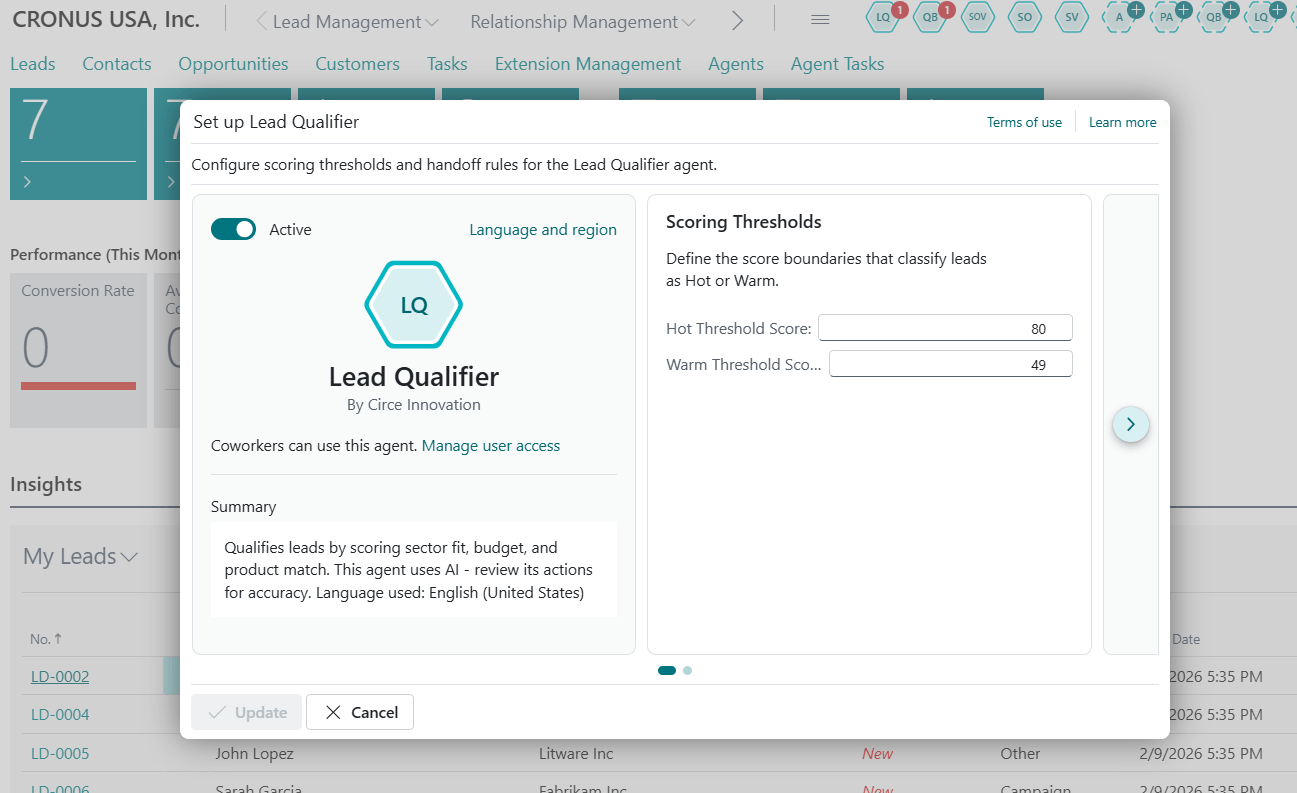Open the Language and region link
The height and width of the screenshot is (793, 1297).
[543, 230]
